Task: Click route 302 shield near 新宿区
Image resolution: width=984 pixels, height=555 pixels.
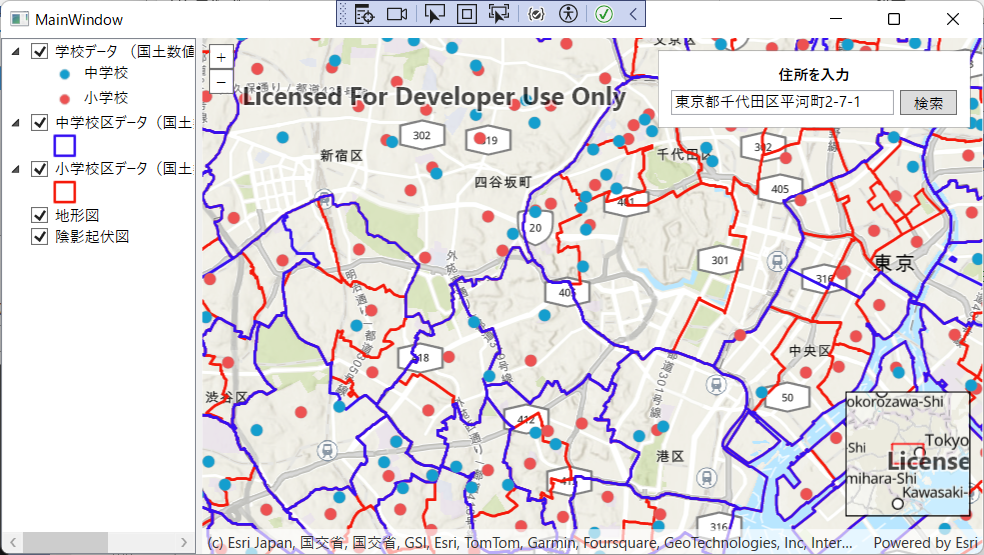Action: (x=422, y=136)
